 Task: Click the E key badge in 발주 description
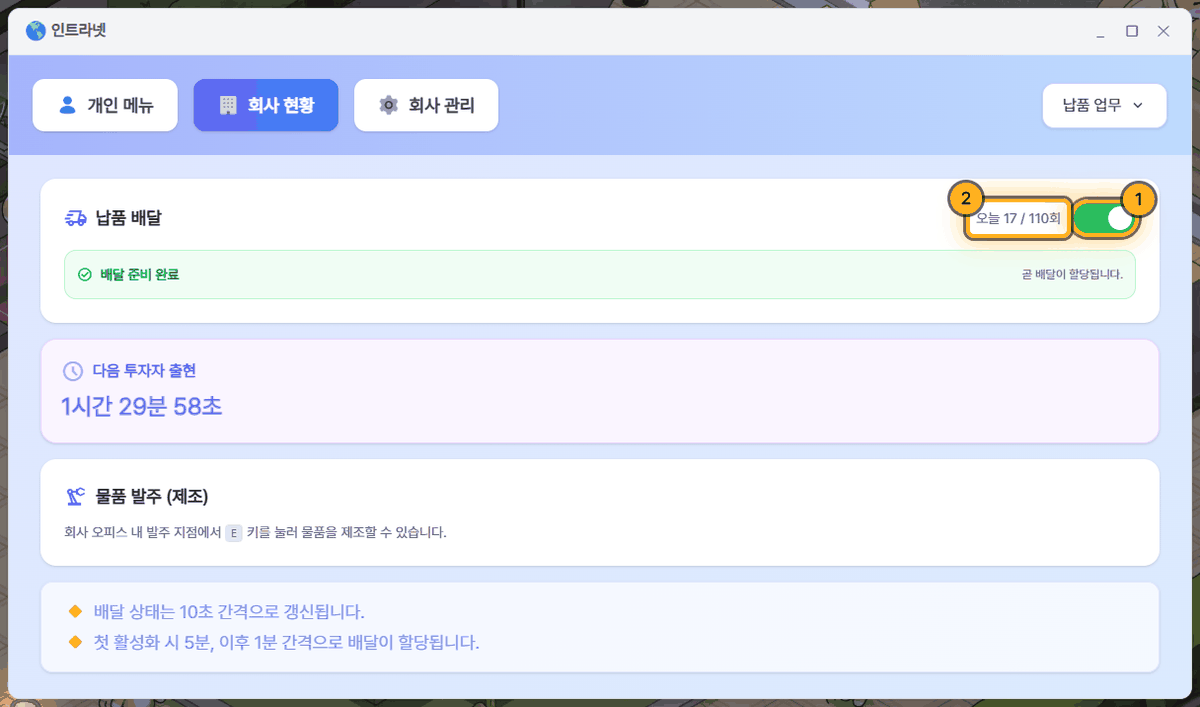(234, 532)
